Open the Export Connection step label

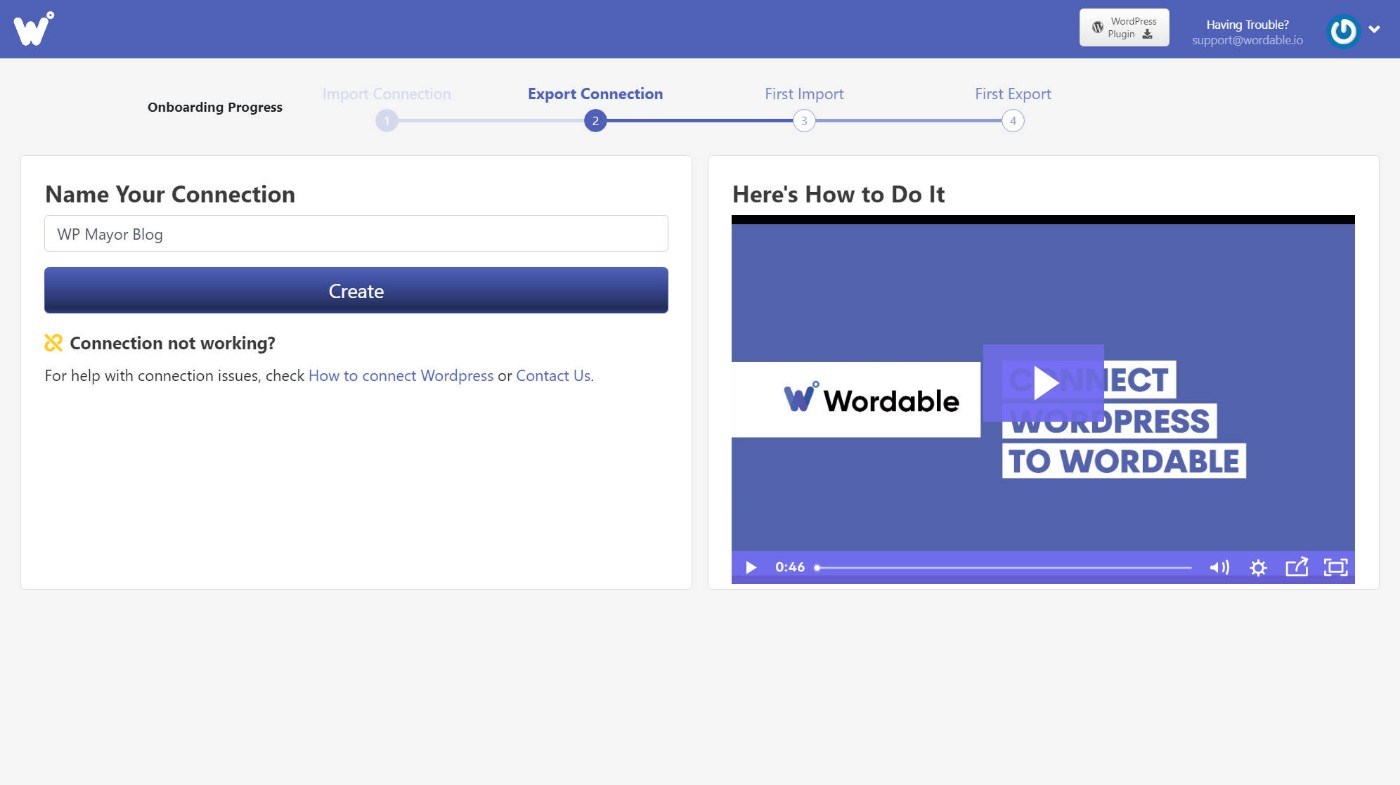point(595,94)
